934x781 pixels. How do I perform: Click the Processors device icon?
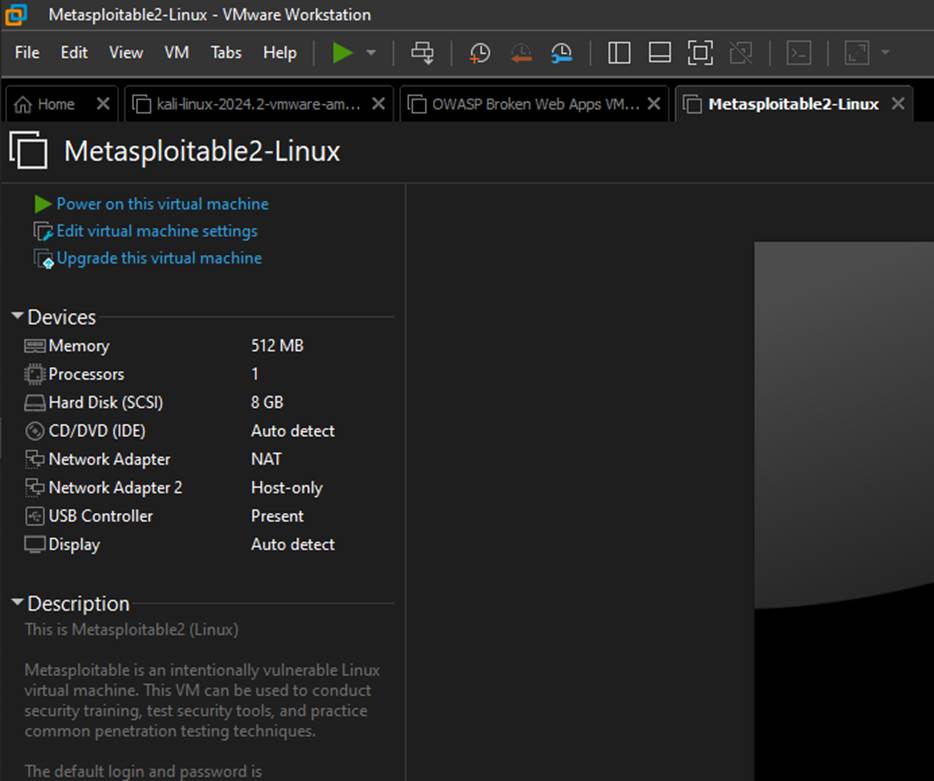point(35,374)
